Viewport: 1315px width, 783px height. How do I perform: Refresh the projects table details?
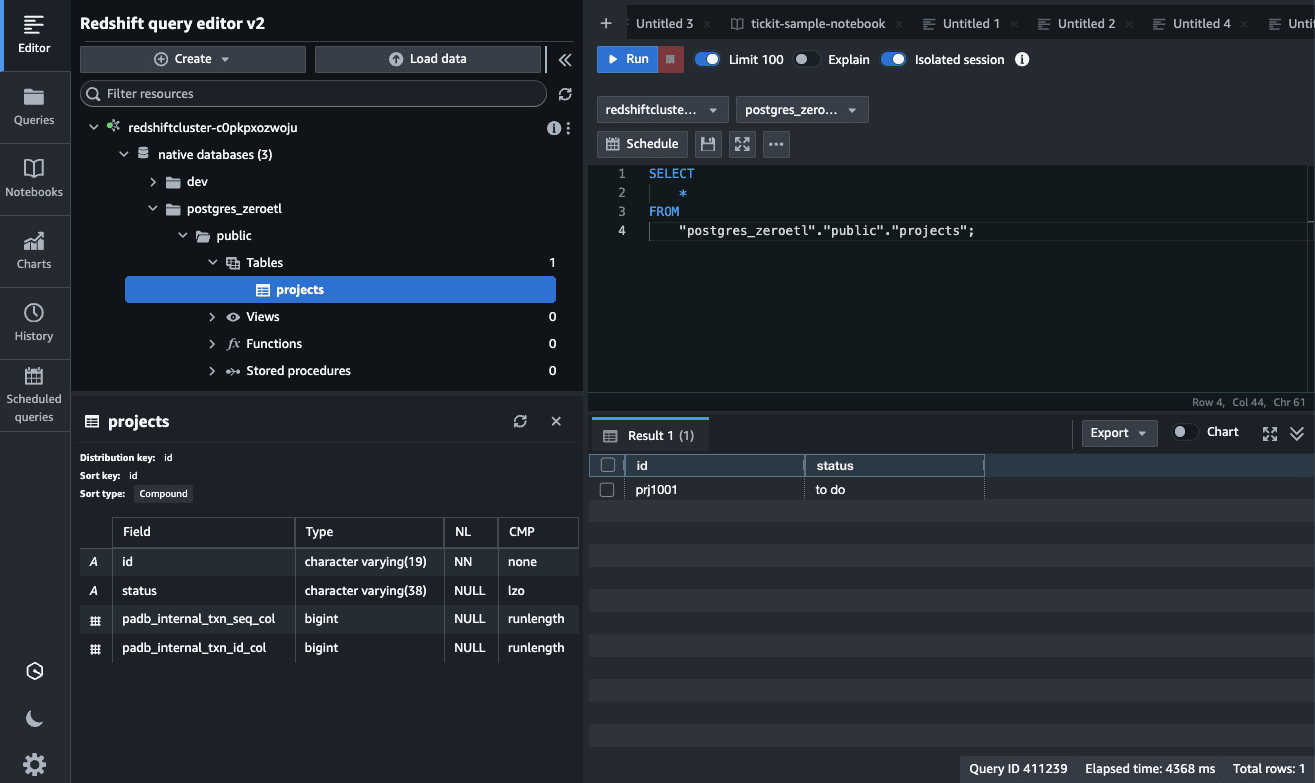click(520, 422)
